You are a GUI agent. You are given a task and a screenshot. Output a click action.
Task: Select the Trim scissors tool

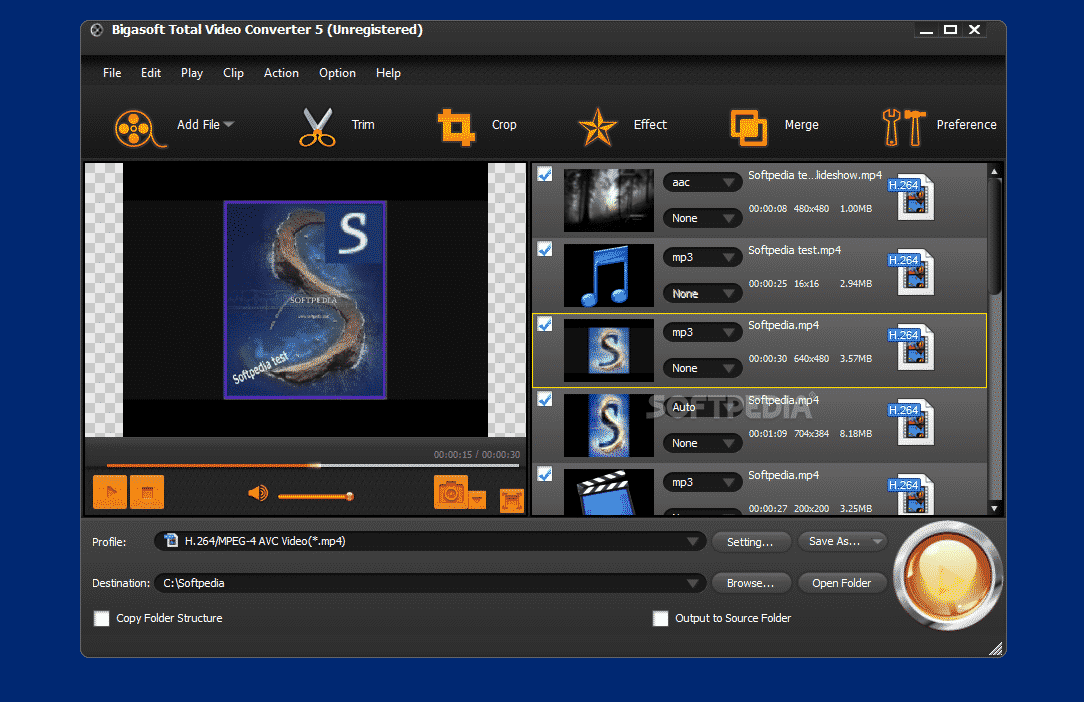(317, 127)
